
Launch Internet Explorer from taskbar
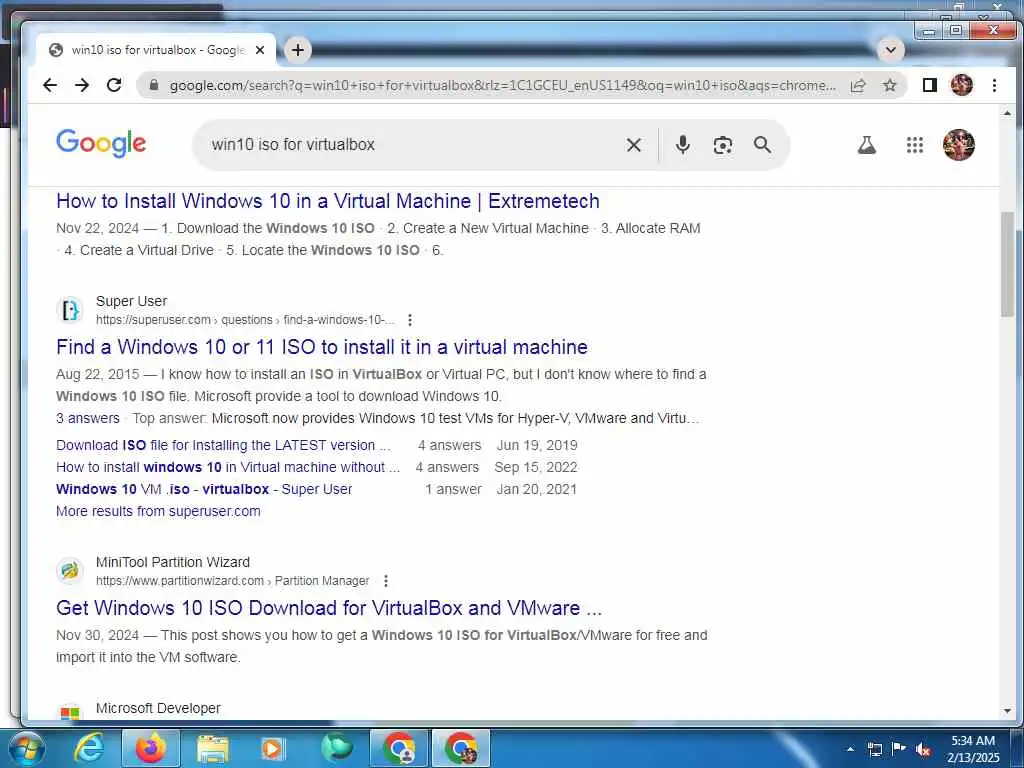(88, 748)
